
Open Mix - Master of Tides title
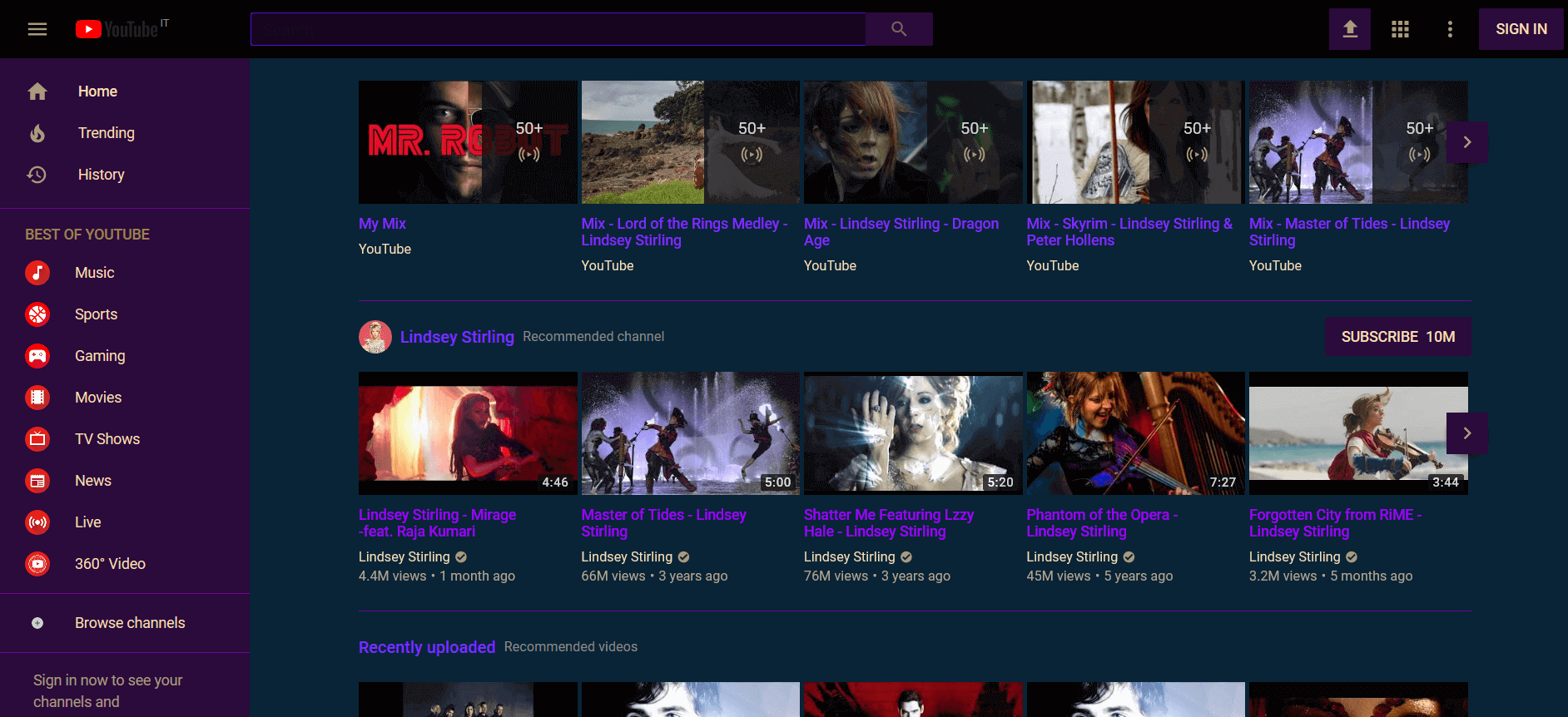[x=1349, y=232]
